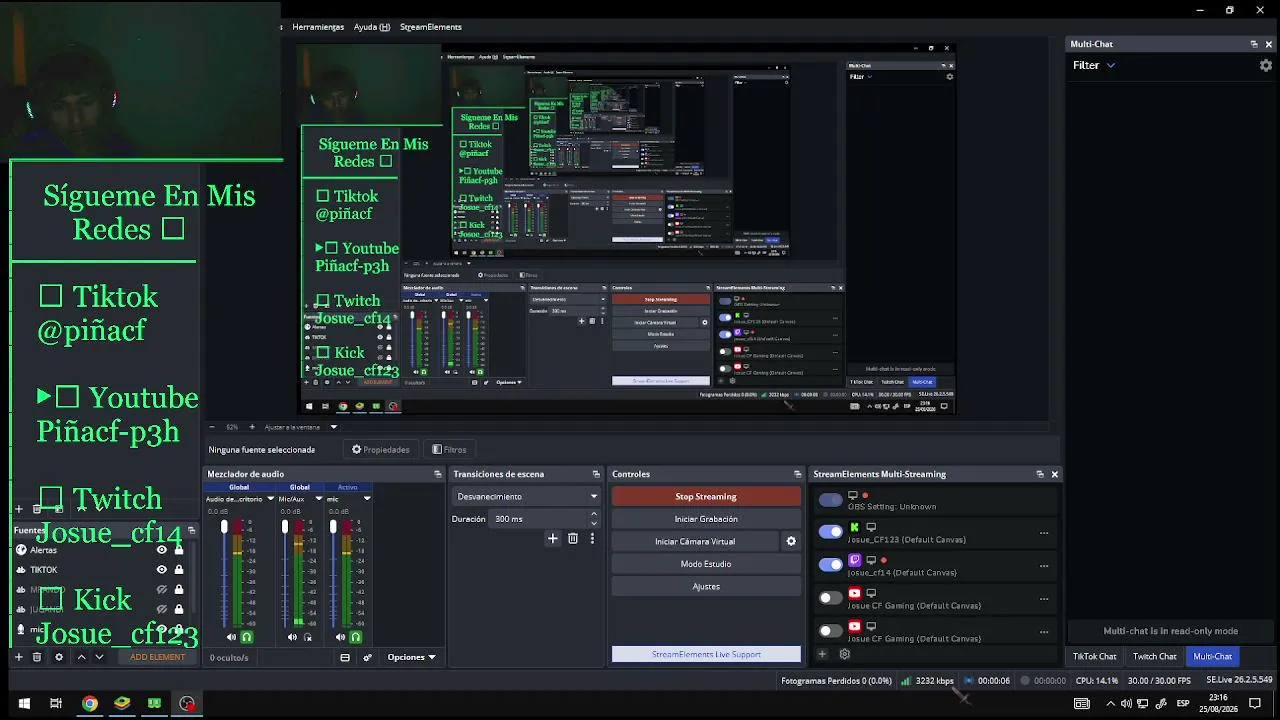This screenshot has width=1280, height=720.
Task: Expand the Mic/Aux channel dropdown
Action: pos(319,499)
